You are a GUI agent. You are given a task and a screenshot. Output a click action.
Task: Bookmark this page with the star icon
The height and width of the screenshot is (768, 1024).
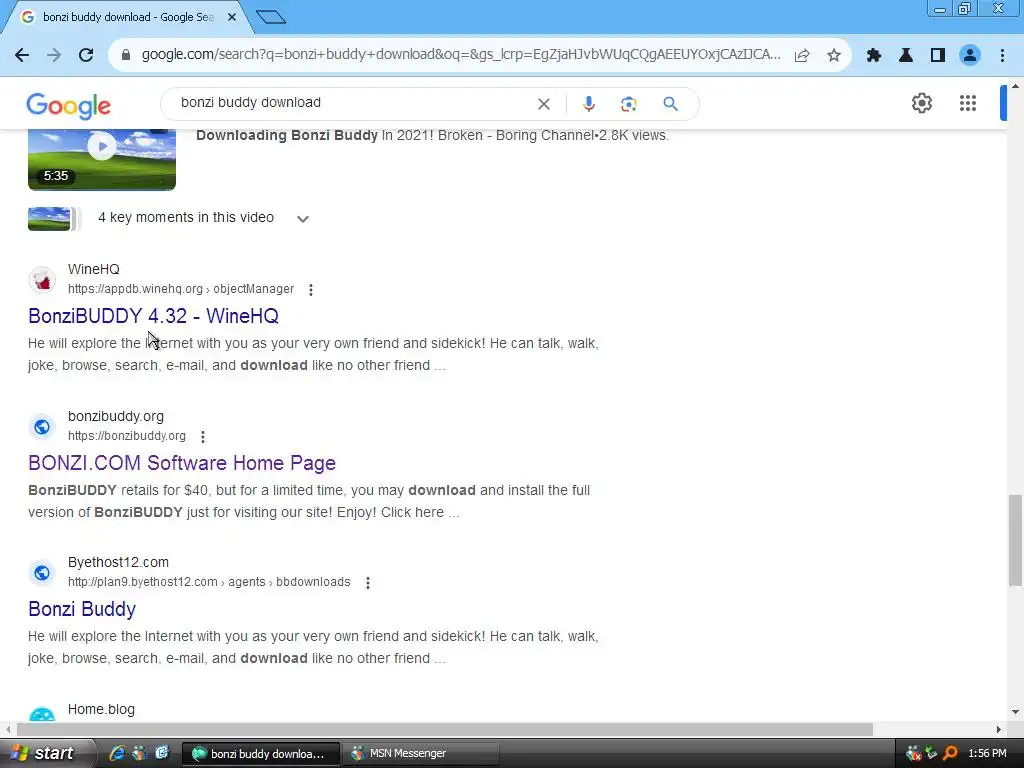834,56
